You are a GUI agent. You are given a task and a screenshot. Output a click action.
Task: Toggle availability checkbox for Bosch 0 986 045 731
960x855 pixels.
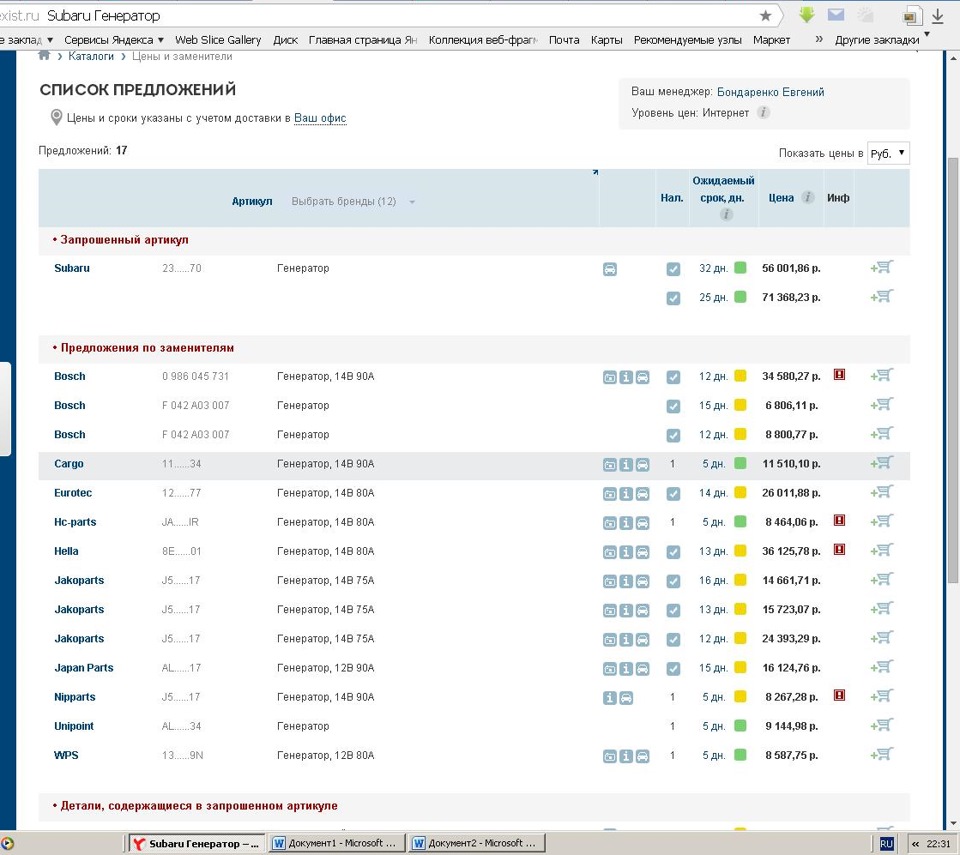(x=673, y=377)
